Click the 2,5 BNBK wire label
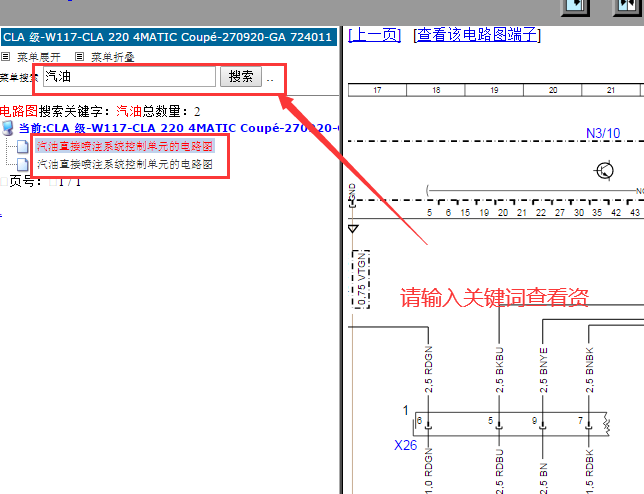644x494 pixels. (x=589, y=369)
